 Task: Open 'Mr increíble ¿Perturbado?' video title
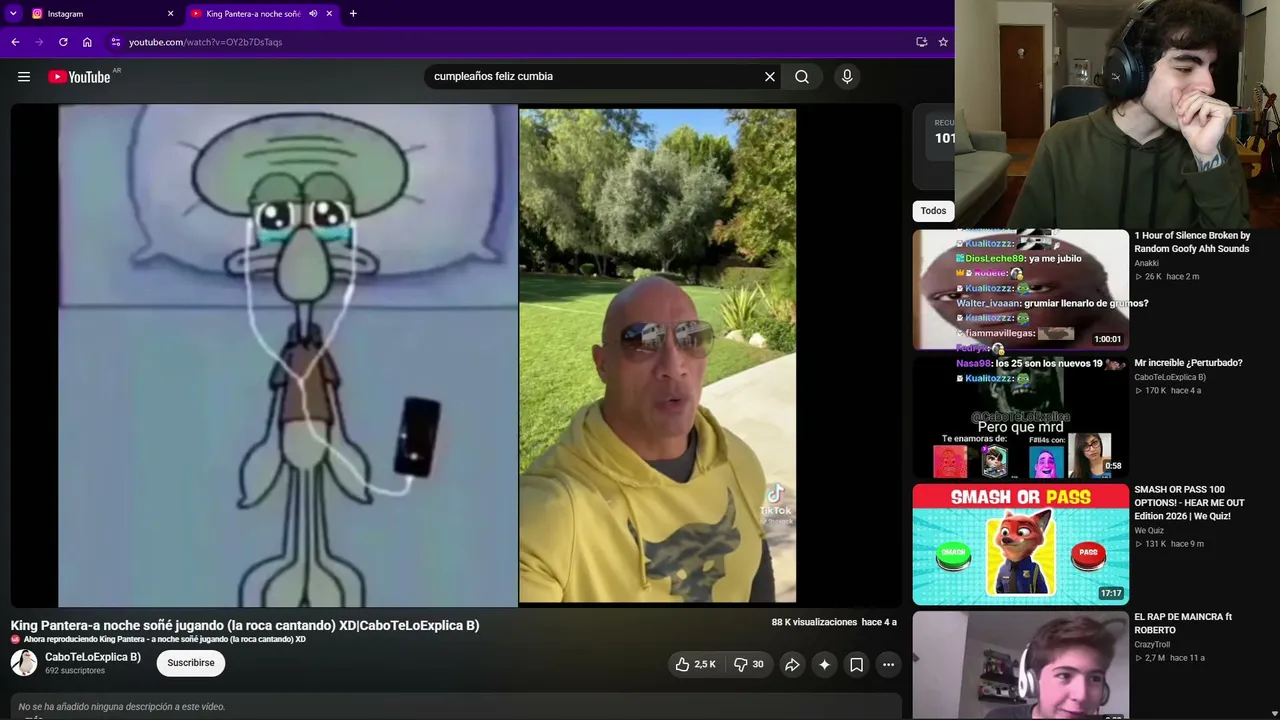[1188, 363]
